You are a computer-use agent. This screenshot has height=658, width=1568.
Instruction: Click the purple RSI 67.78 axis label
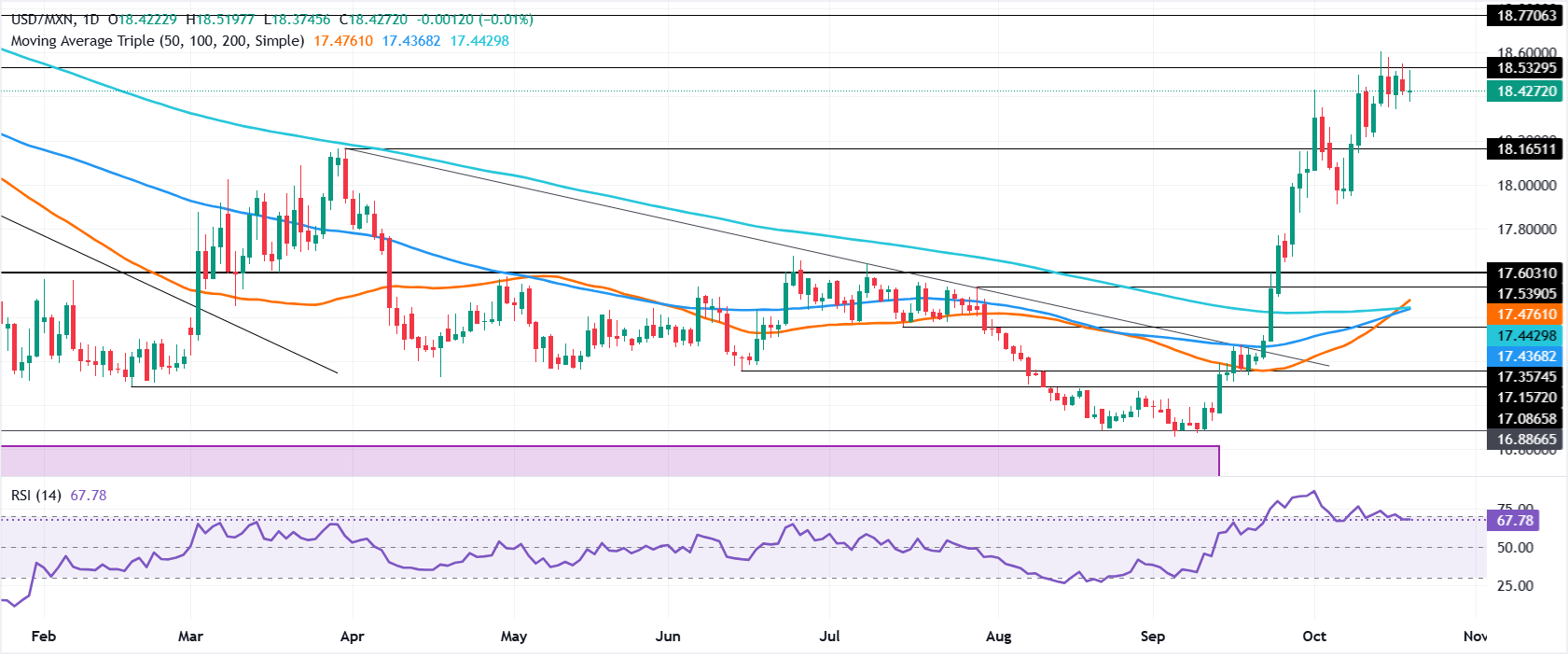(1515, 521)
